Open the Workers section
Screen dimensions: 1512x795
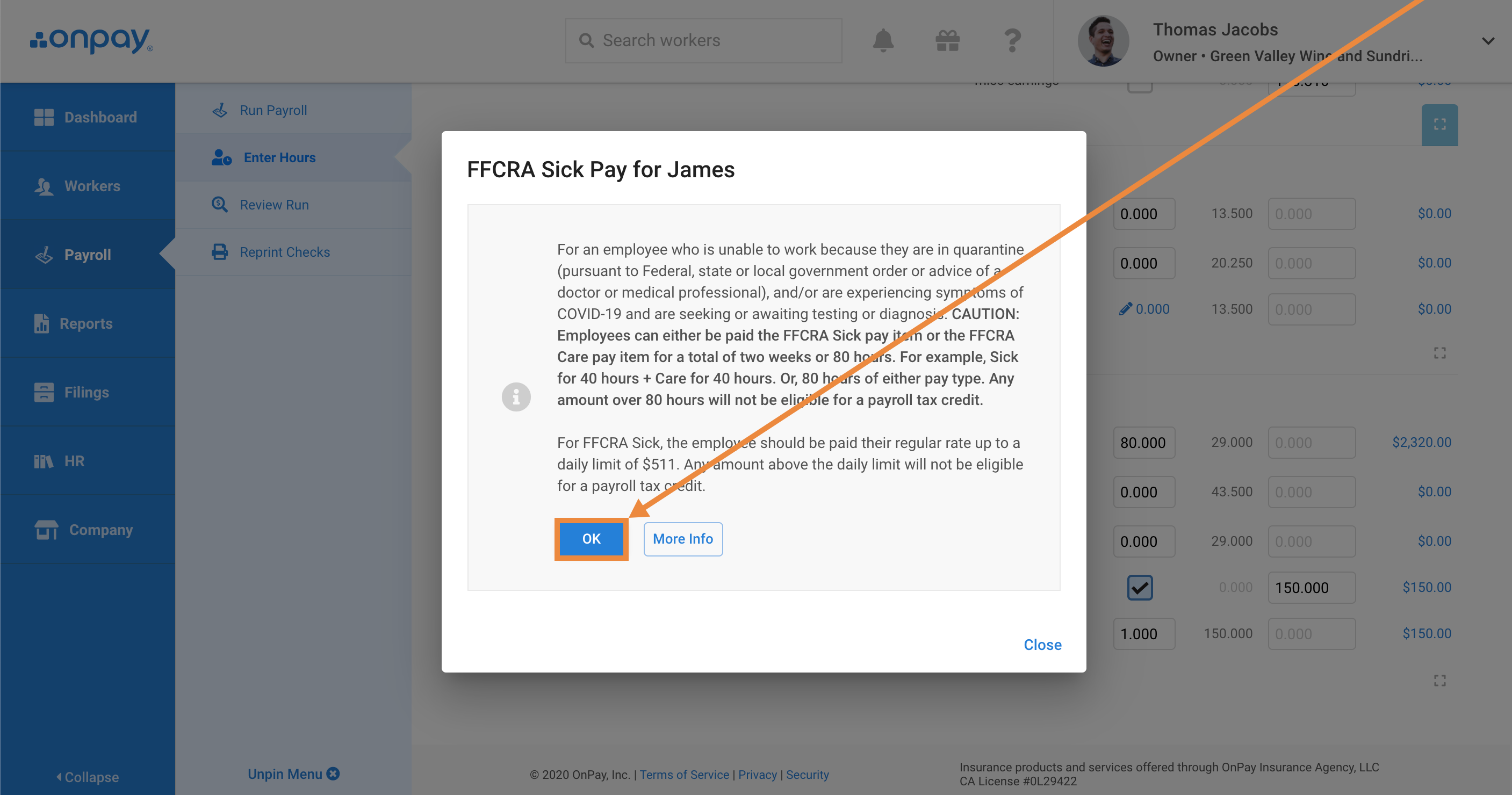click(x=88, y=185)
